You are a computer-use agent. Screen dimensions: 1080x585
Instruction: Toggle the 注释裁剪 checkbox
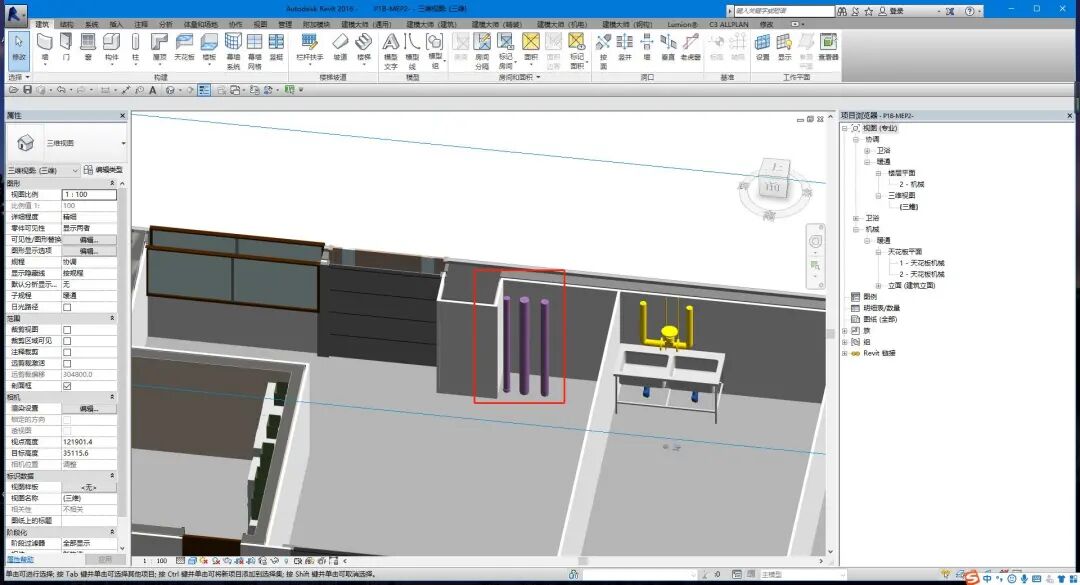[67, 352]
